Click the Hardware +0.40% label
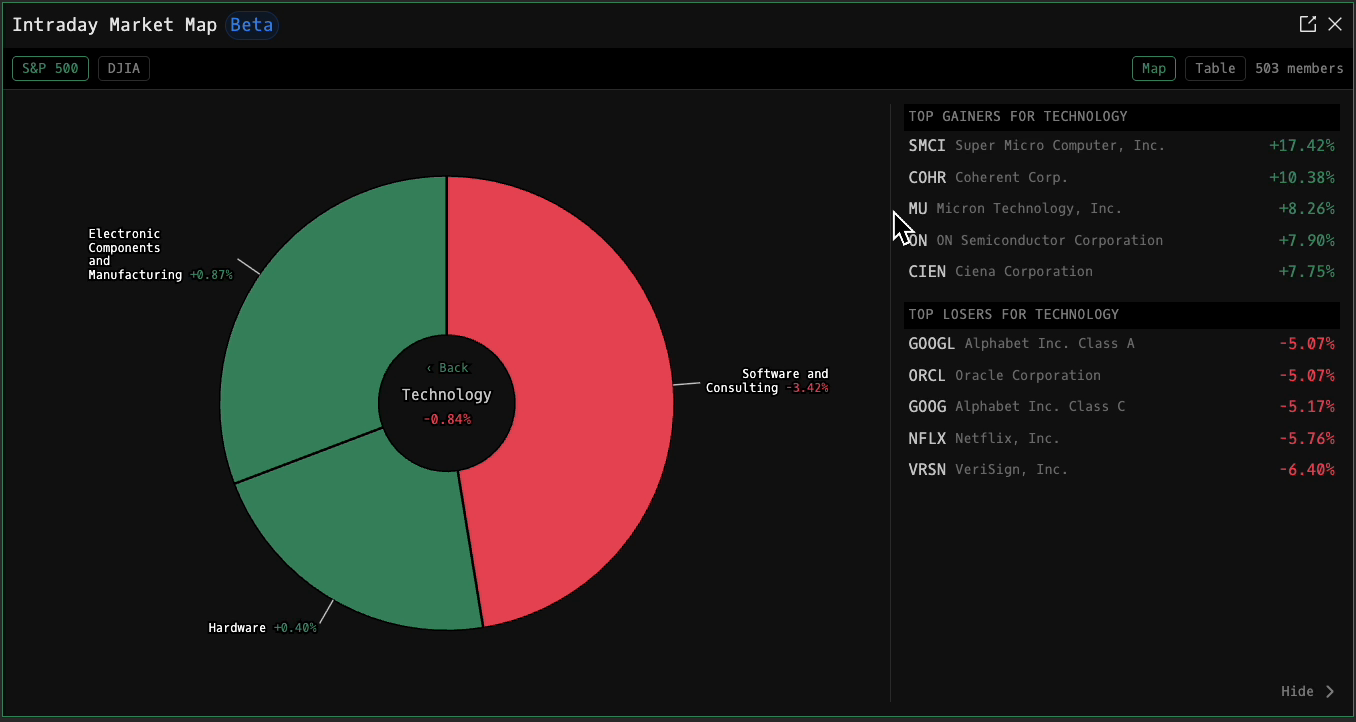 [x=262, y=628]
